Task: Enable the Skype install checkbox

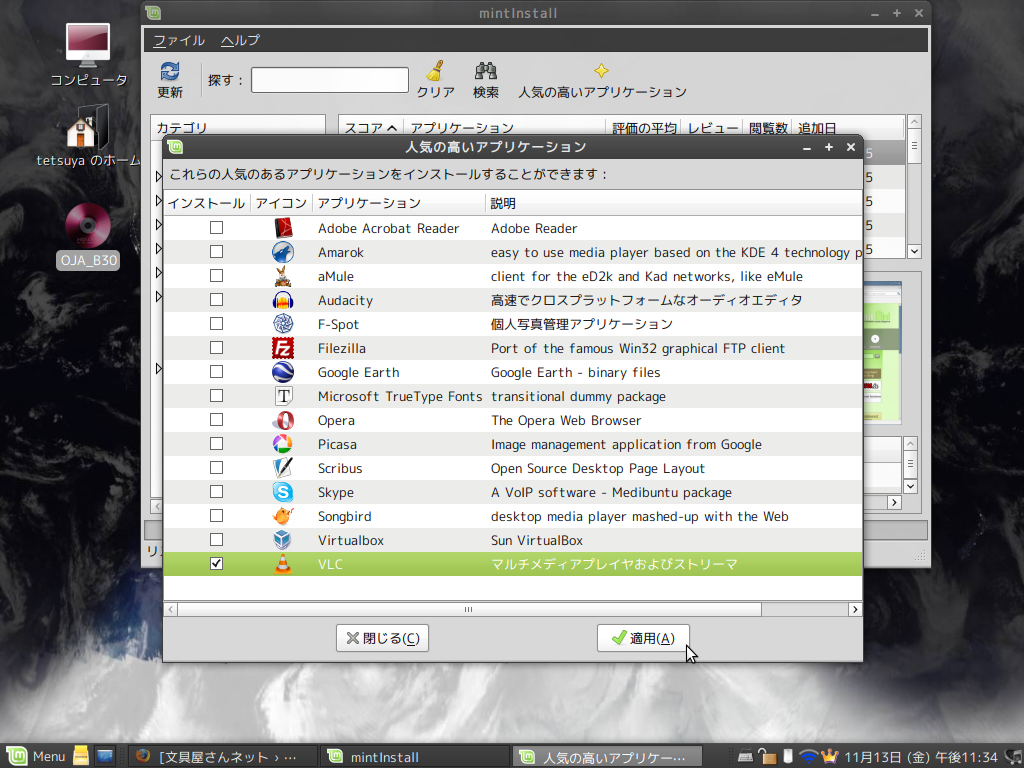Action: click(x=216, y=492)
